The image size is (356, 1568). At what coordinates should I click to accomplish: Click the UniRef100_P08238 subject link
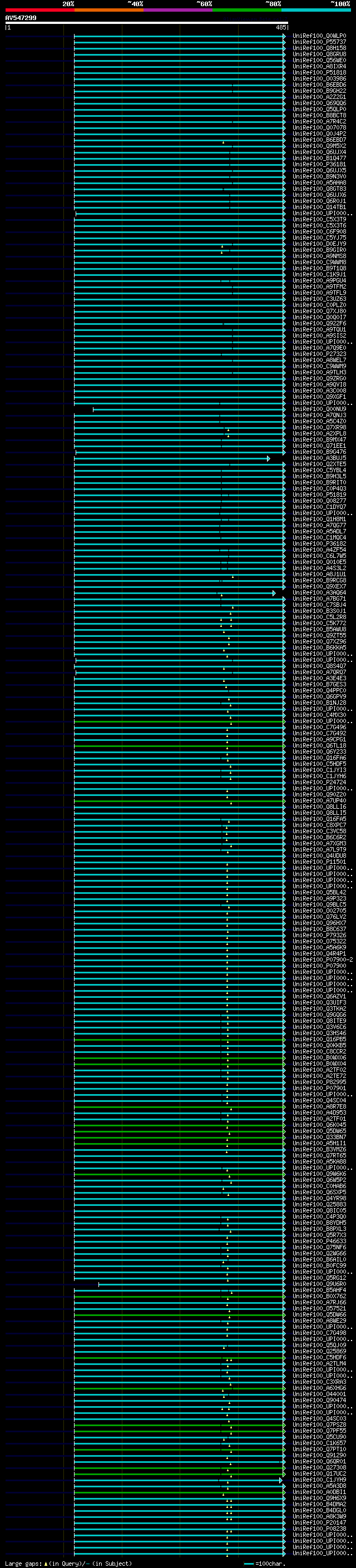[319, 1529]
